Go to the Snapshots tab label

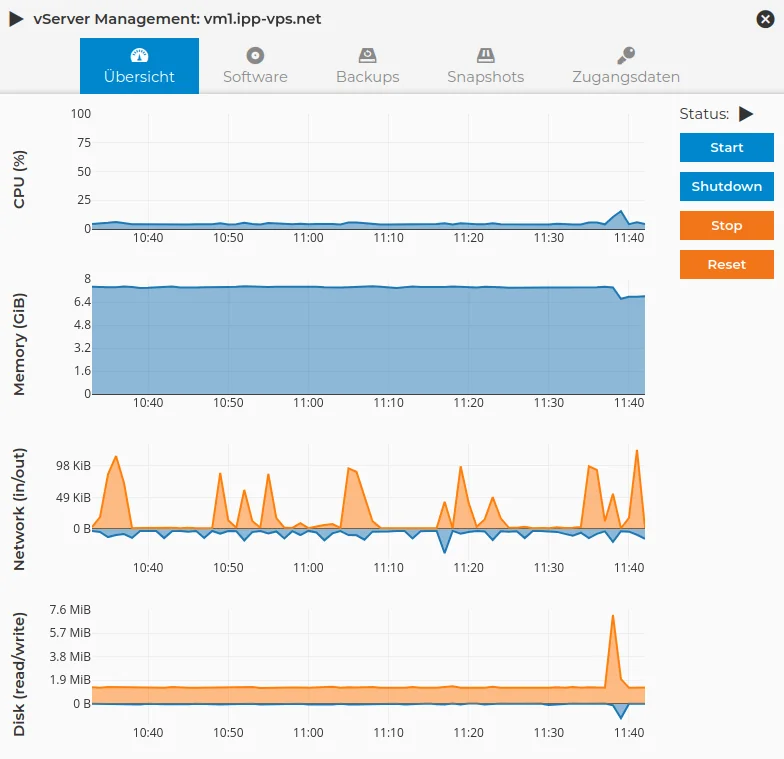(485, 77)
